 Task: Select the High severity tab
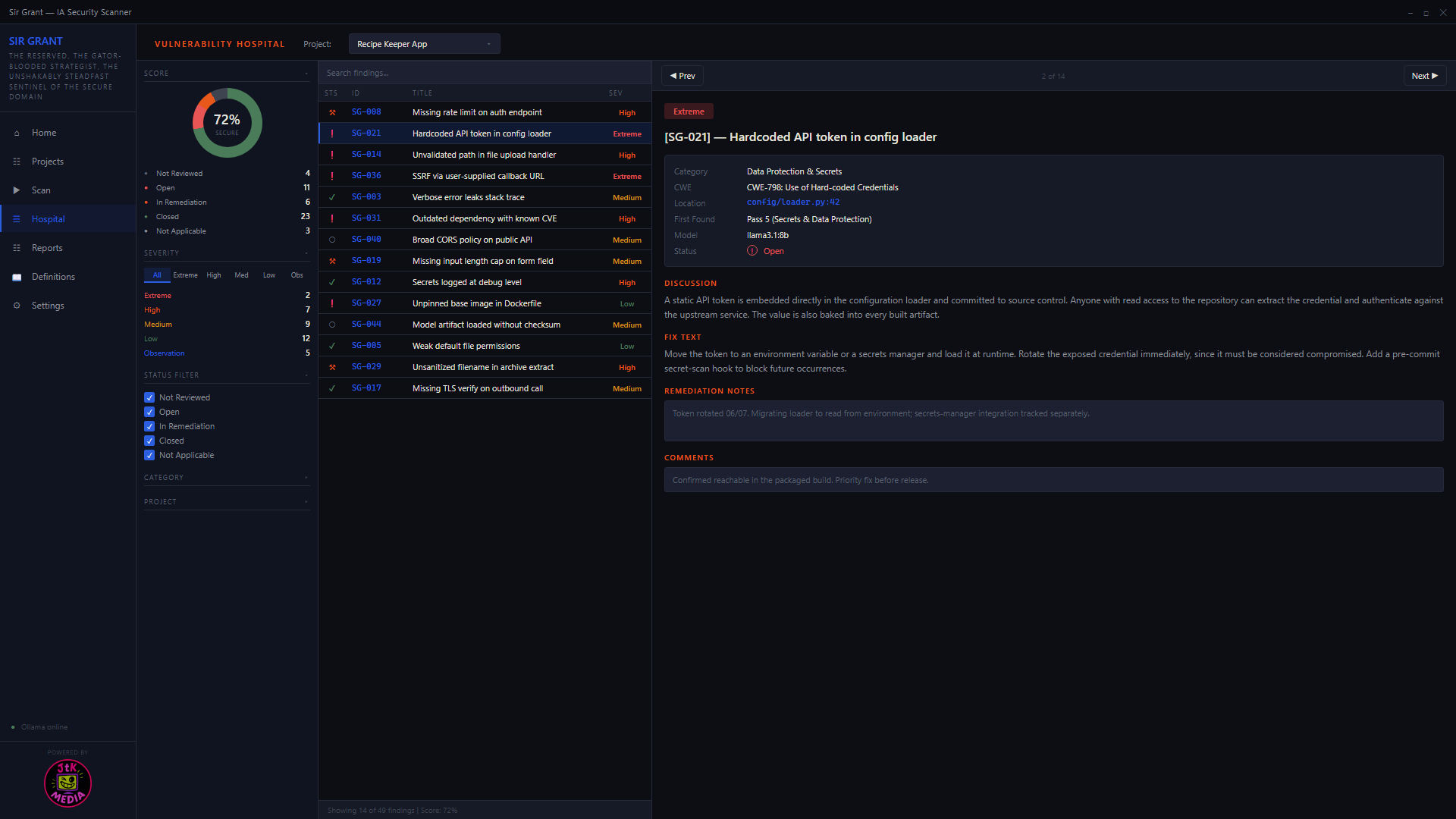click(214, 275)
